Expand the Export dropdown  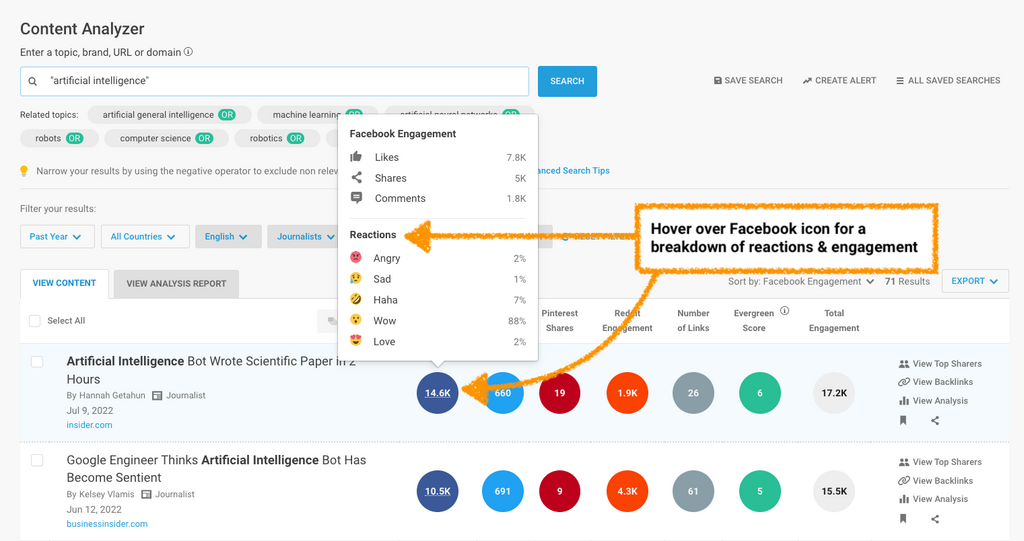coord(974,282)
